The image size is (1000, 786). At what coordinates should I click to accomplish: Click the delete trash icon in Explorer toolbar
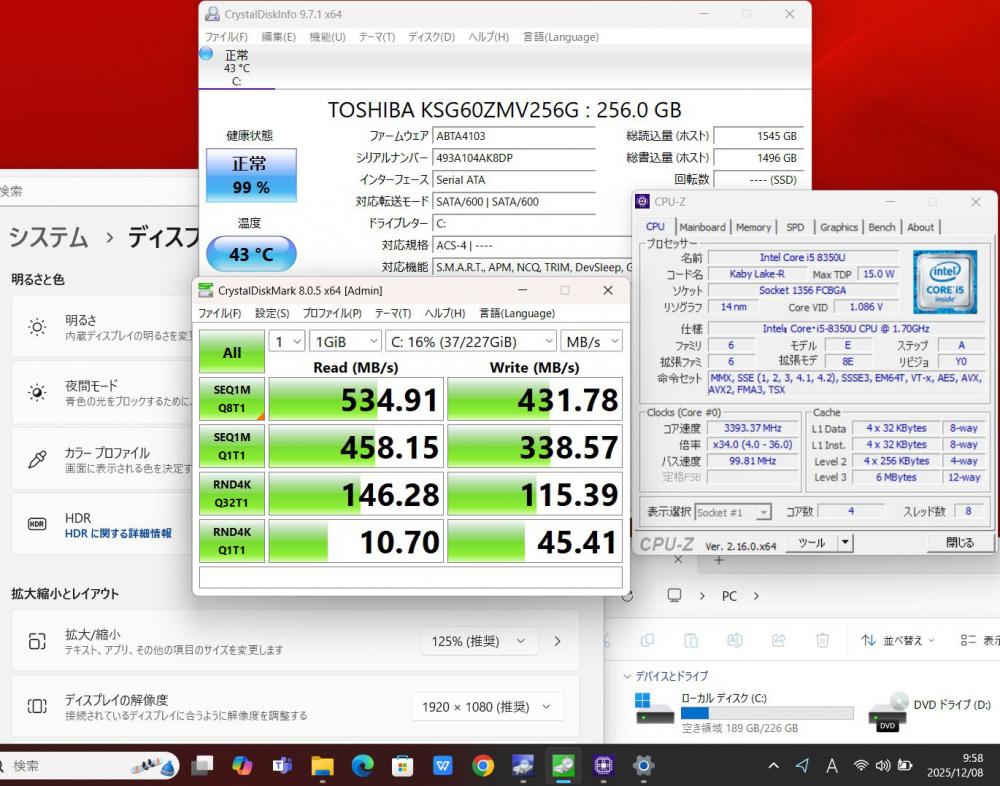click(822, 640)
